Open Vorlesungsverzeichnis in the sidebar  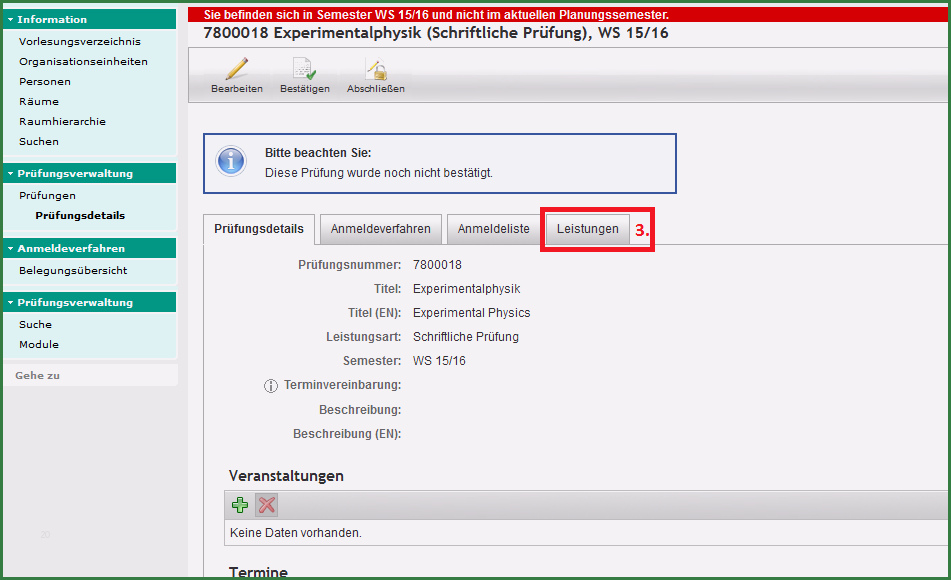[79, 41]
